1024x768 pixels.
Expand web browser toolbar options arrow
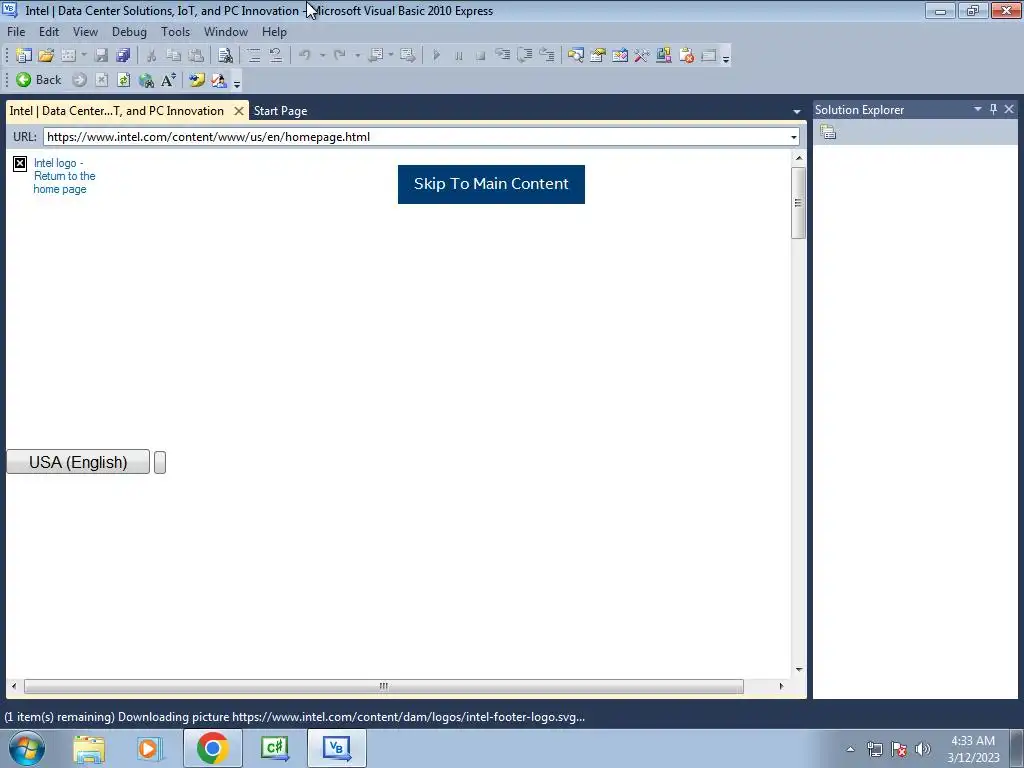[236, 82]
